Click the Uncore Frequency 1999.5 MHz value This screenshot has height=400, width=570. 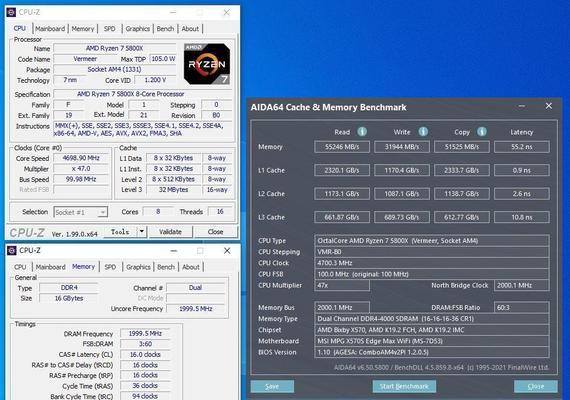pos(196,309)
